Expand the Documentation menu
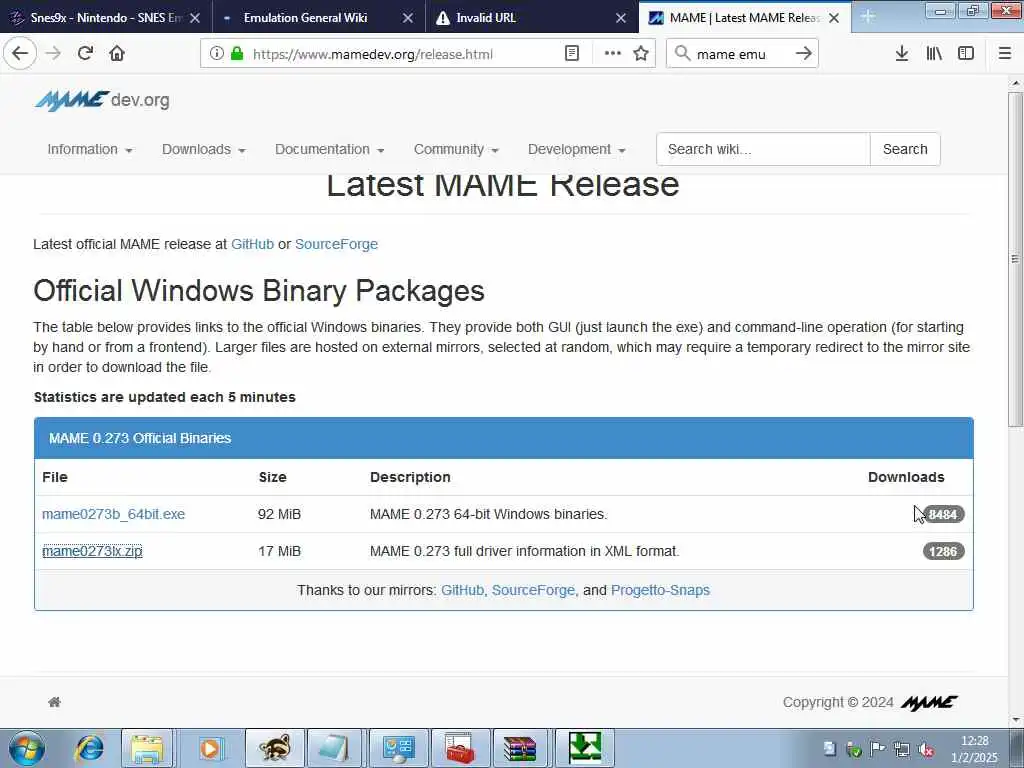1024x768 pixels. pos(329,150)
